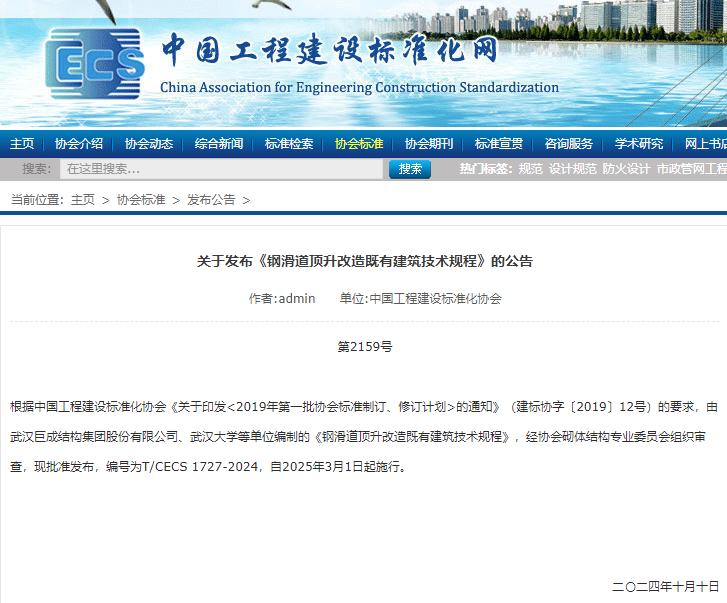Open the 咨询服务 navigation item
The image size is (727, 603).
click(569, 144)
